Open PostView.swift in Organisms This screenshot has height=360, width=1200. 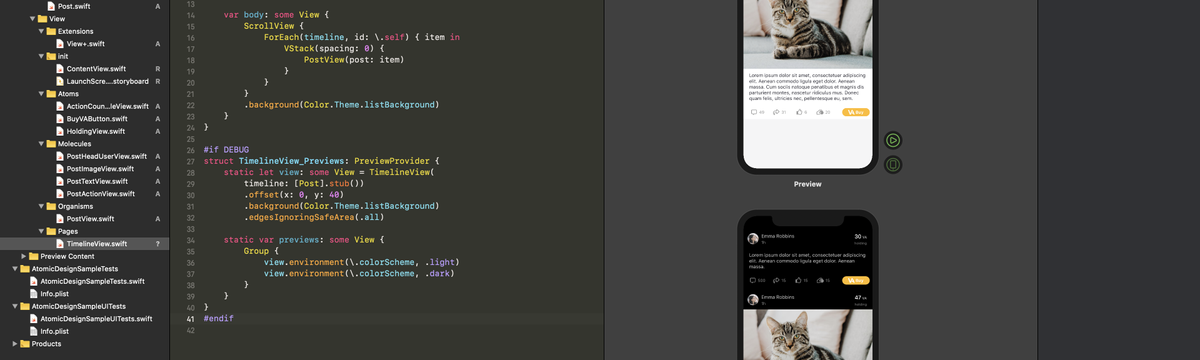coord(89,218)
